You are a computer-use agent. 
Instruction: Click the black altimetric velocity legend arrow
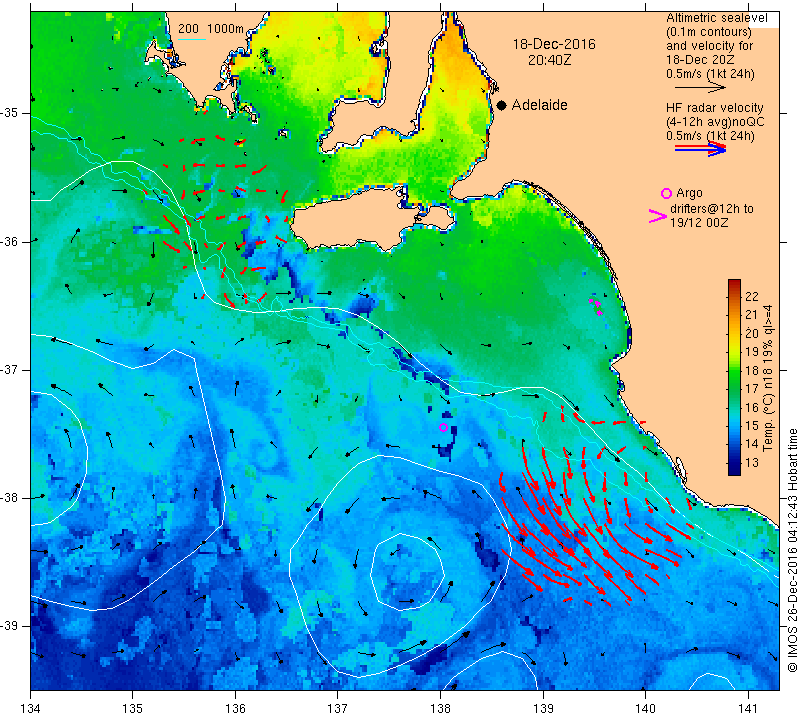(700, 88)
